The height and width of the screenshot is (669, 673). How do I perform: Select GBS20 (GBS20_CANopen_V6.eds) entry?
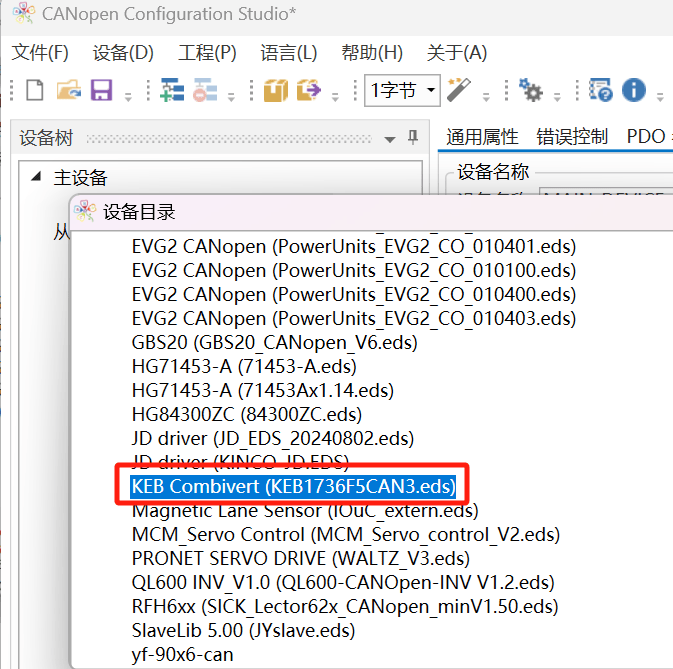coord(274,342)
